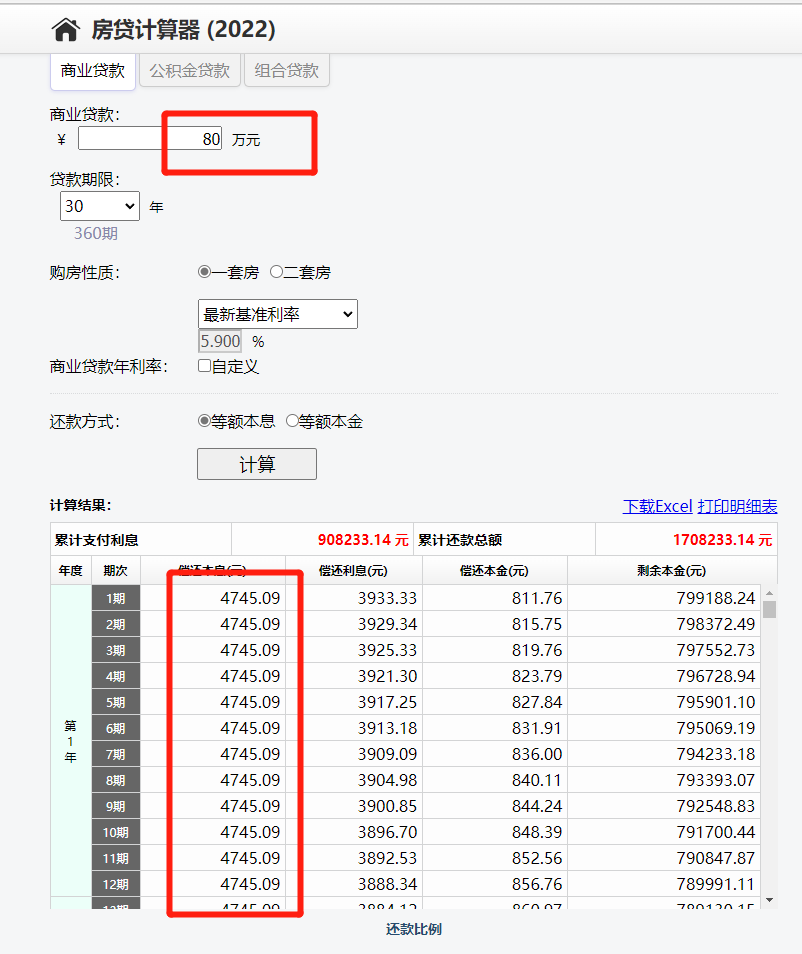802x954 pixels.
Task: Select the 一套房 radio button
Action: [x=205, y=272]
